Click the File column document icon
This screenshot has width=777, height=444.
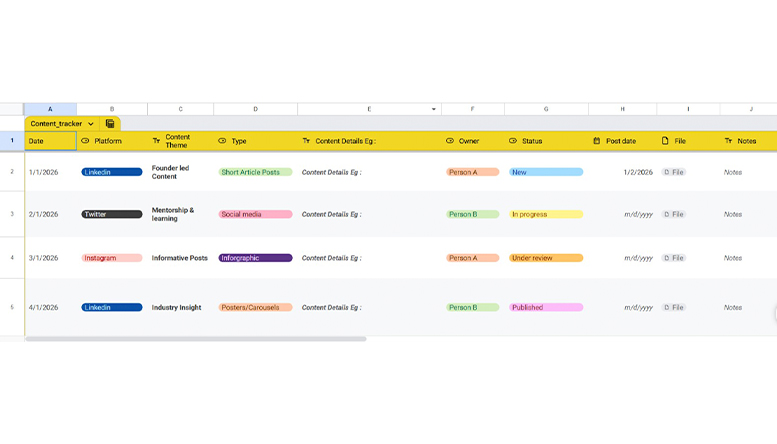pos(665,141)
